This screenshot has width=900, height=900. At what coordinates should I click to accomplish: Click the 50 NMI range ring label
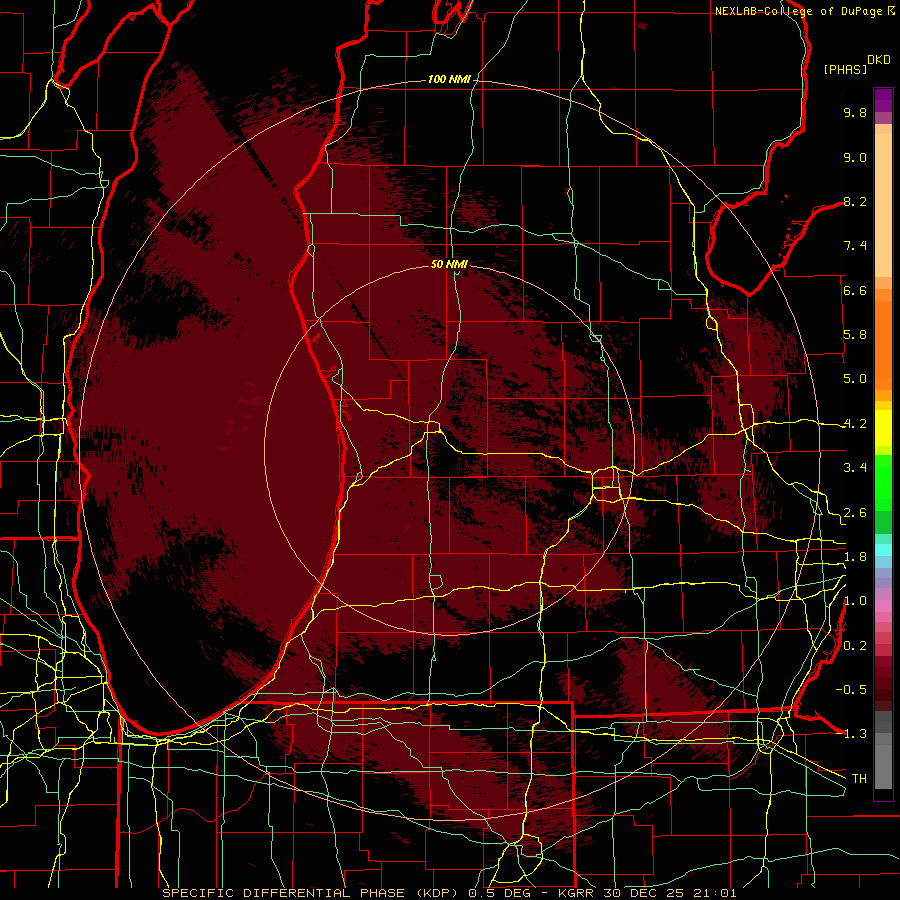449,264
